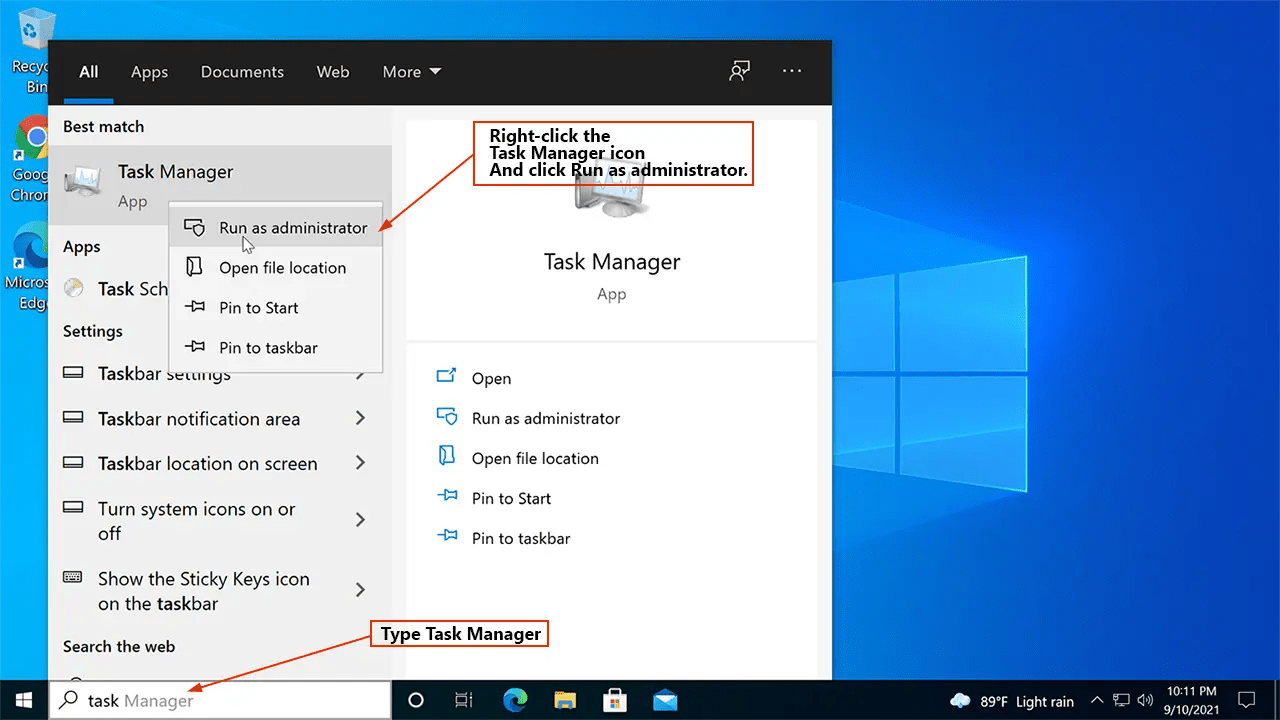This screenshot has height=720, width=1280.
Task: Switch to the Web search tab
Action: pos(333,72)
